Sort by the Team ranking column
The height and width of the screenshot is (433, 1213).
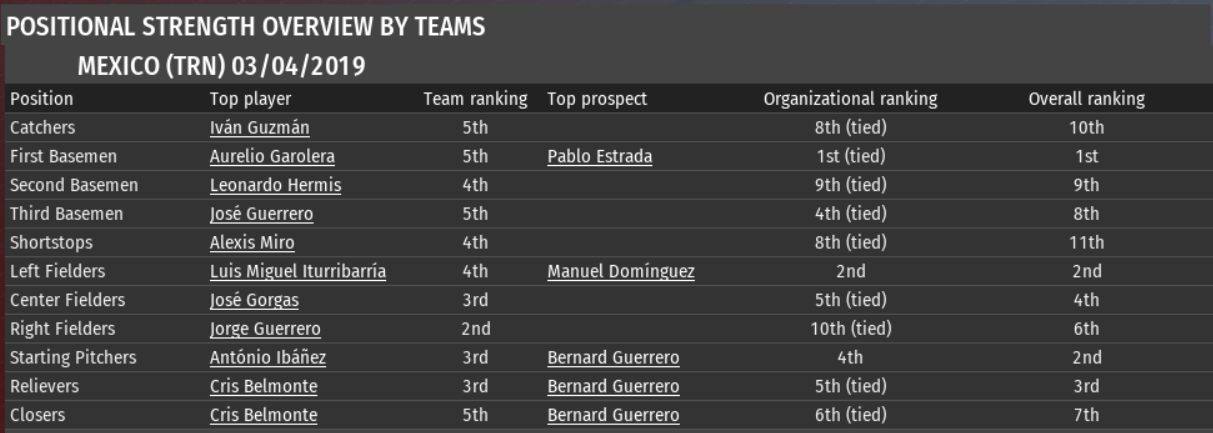pyautogui.click(x=475, y=99)
